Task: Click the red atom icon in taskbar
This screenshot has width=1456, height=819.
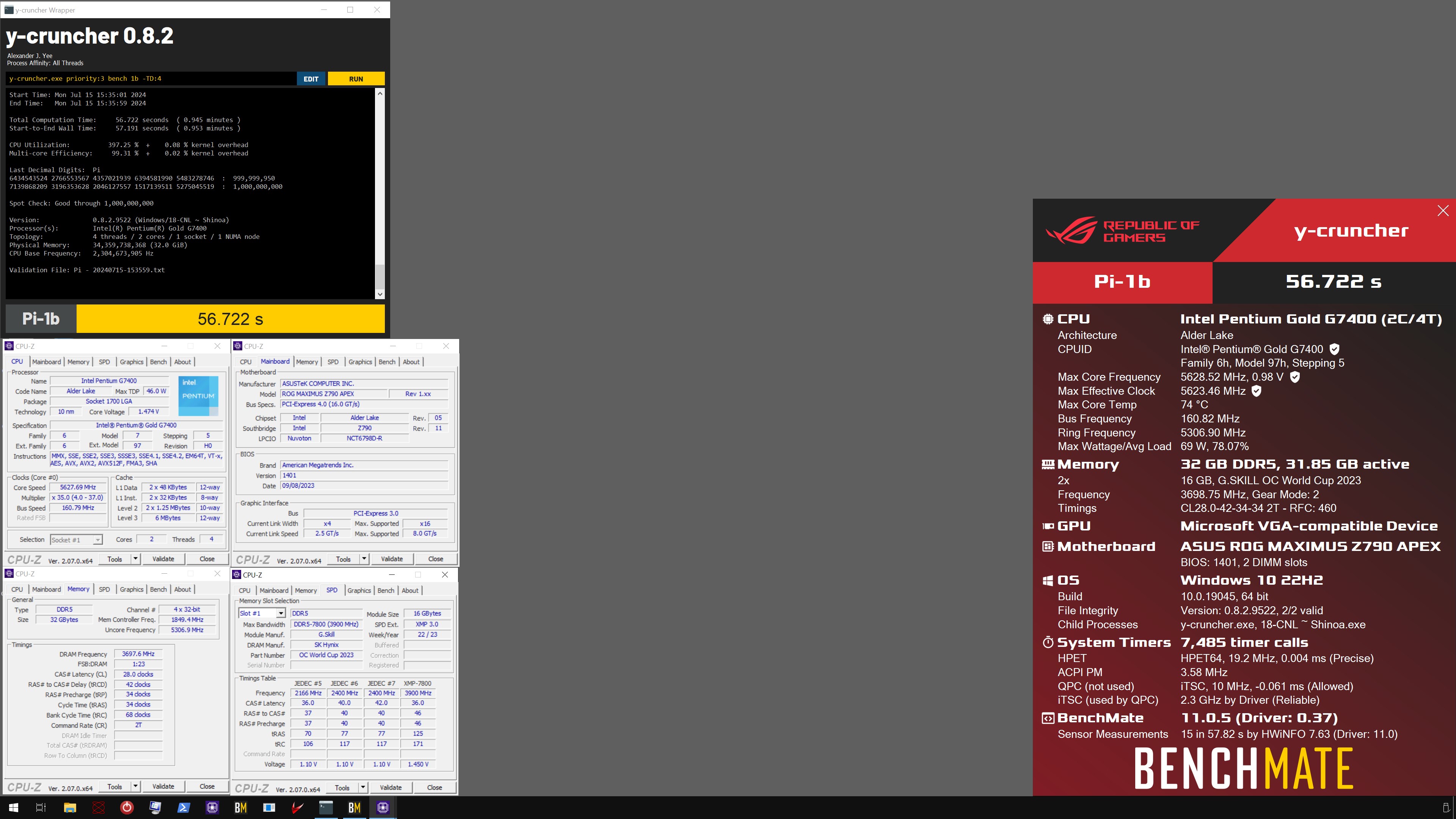Action: pos(98,808)
